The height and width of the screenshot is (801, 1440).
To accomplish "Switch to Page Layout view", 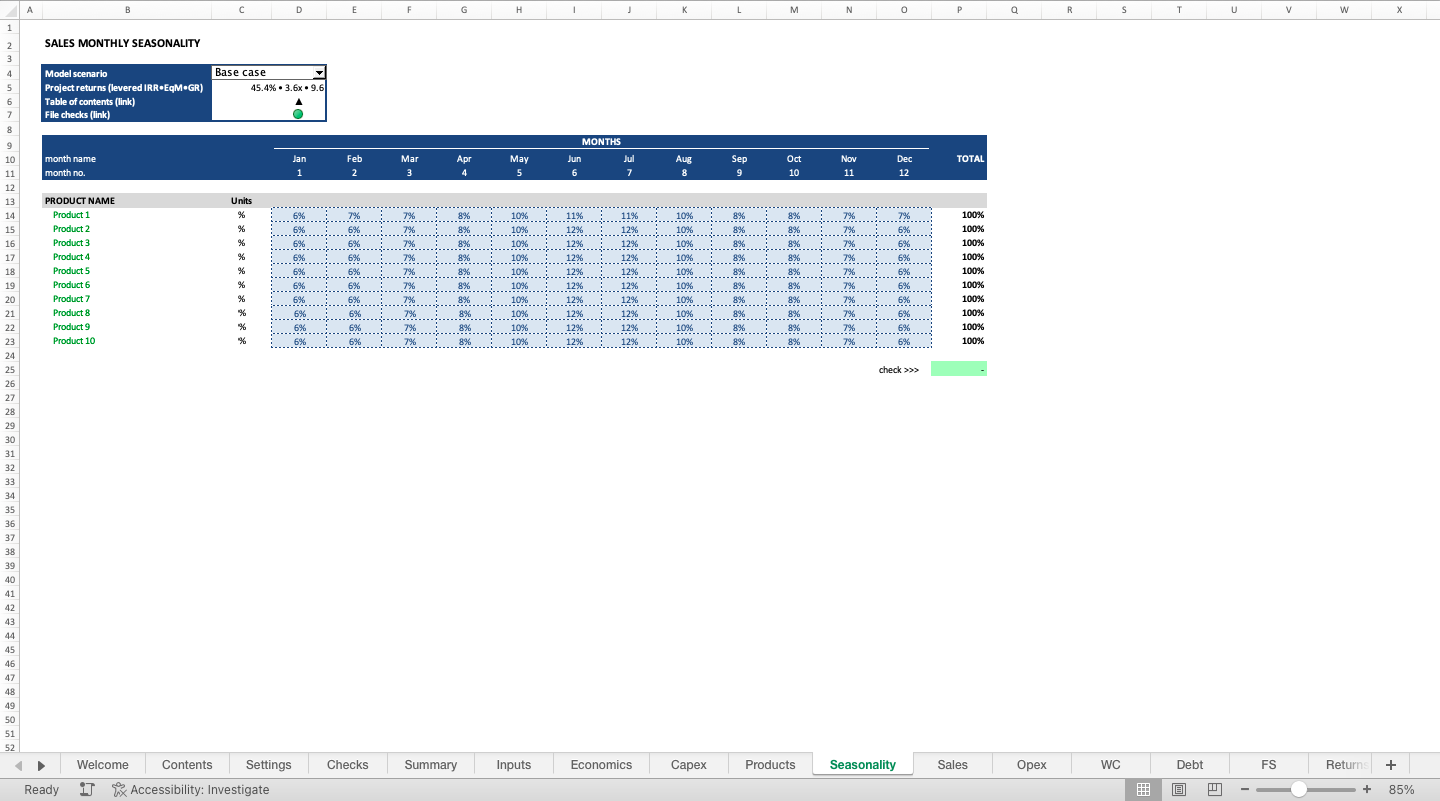I will 1179,789.
